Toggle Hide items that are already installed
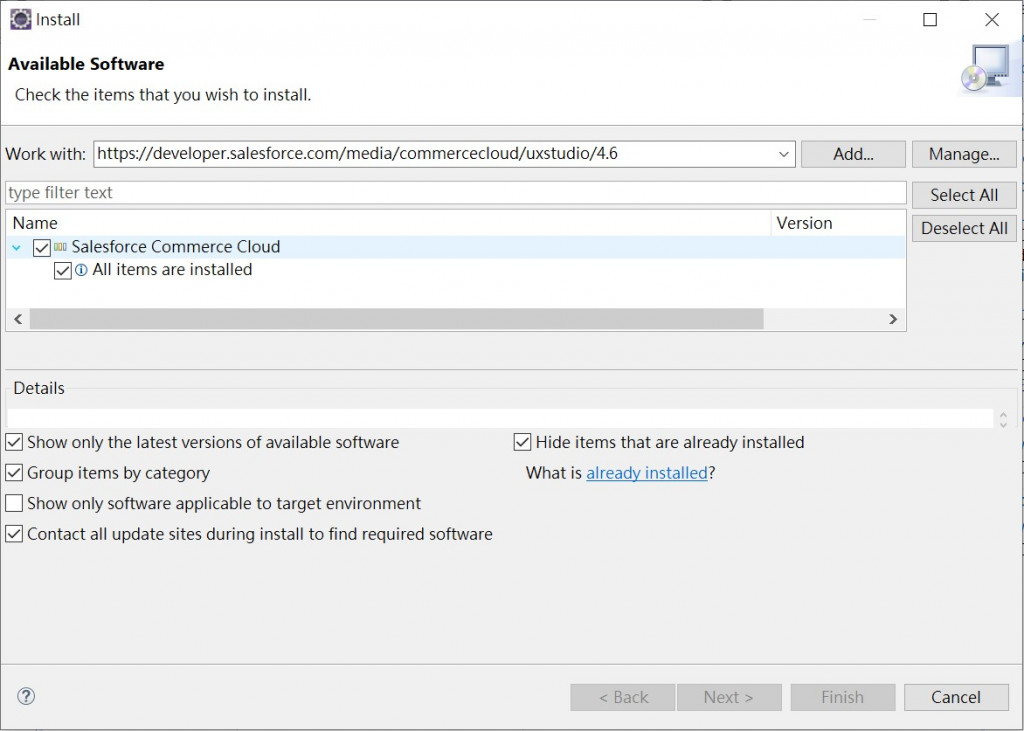The height and width of the screenshot is (731, 1024). pyautogui.click(x=522, y=442)
